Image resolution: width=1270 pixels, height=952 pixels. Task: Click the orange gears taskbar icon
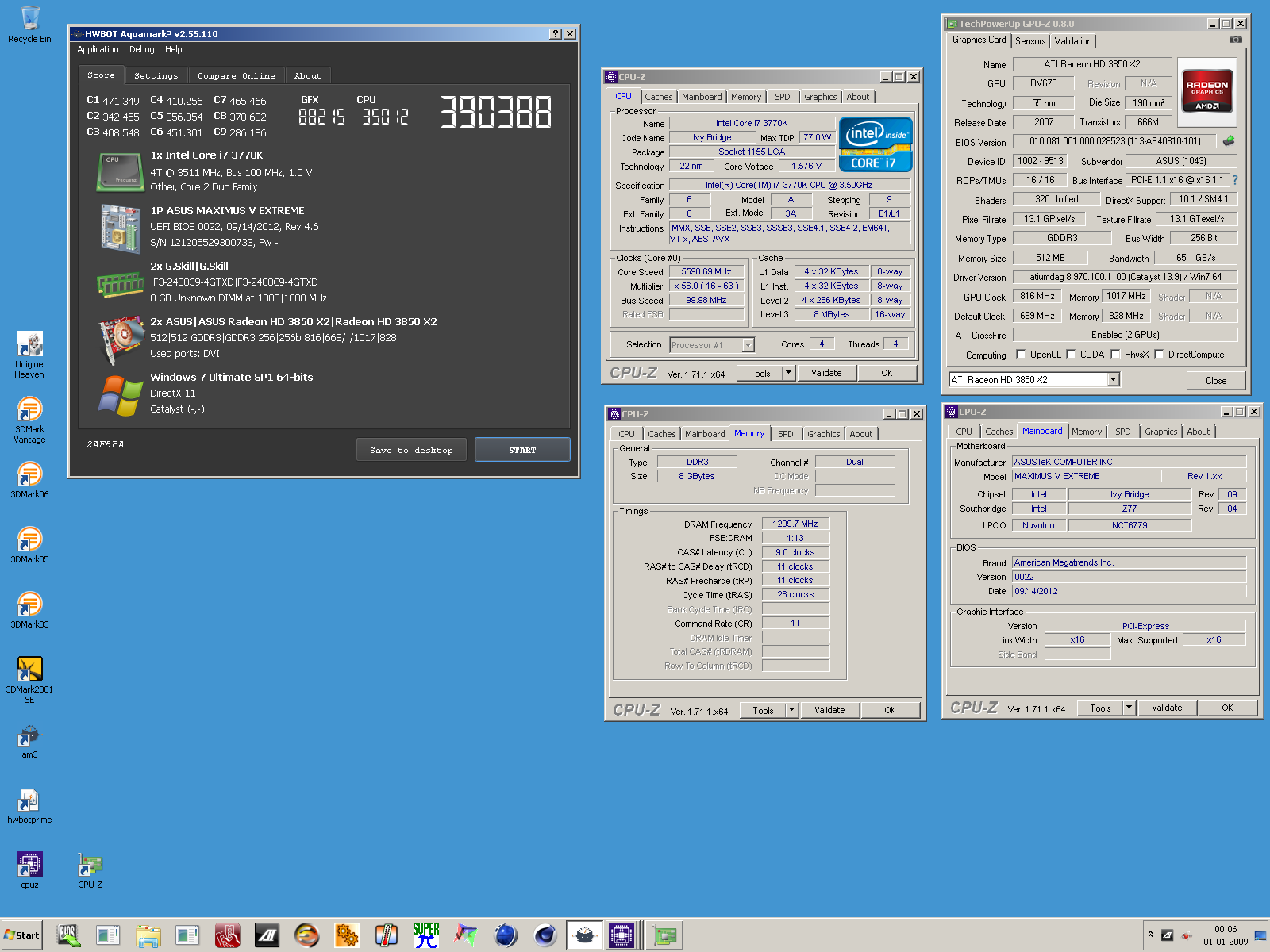point(346,935)
